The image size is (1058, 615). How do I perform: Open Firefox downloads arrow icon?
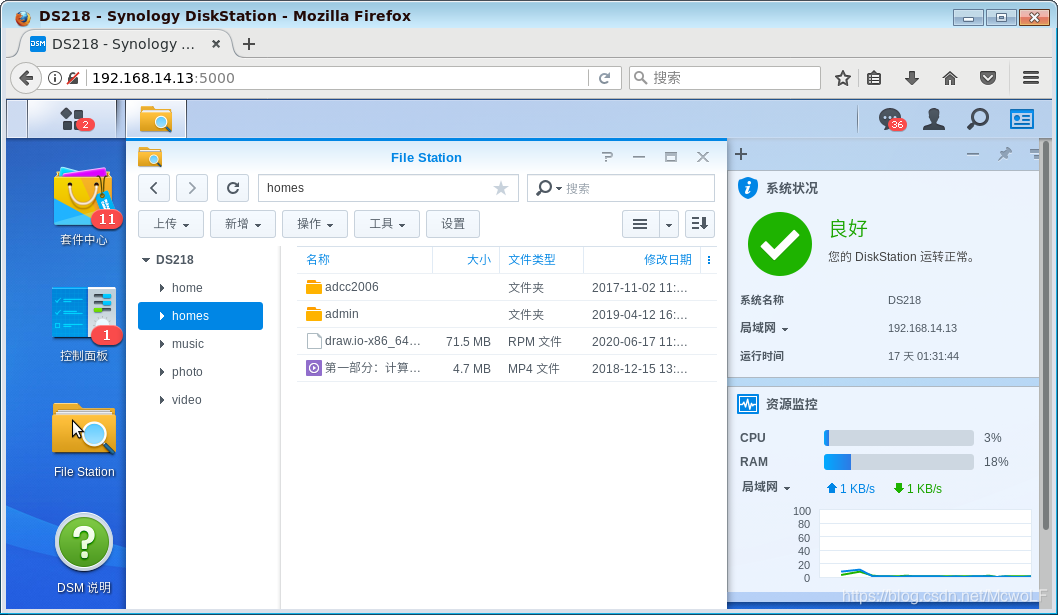click(912, 78)
